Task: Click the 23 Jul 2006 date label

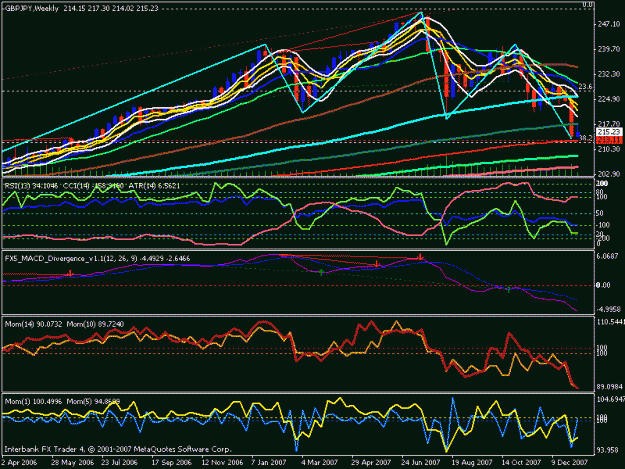Action: tap(119, 463)
